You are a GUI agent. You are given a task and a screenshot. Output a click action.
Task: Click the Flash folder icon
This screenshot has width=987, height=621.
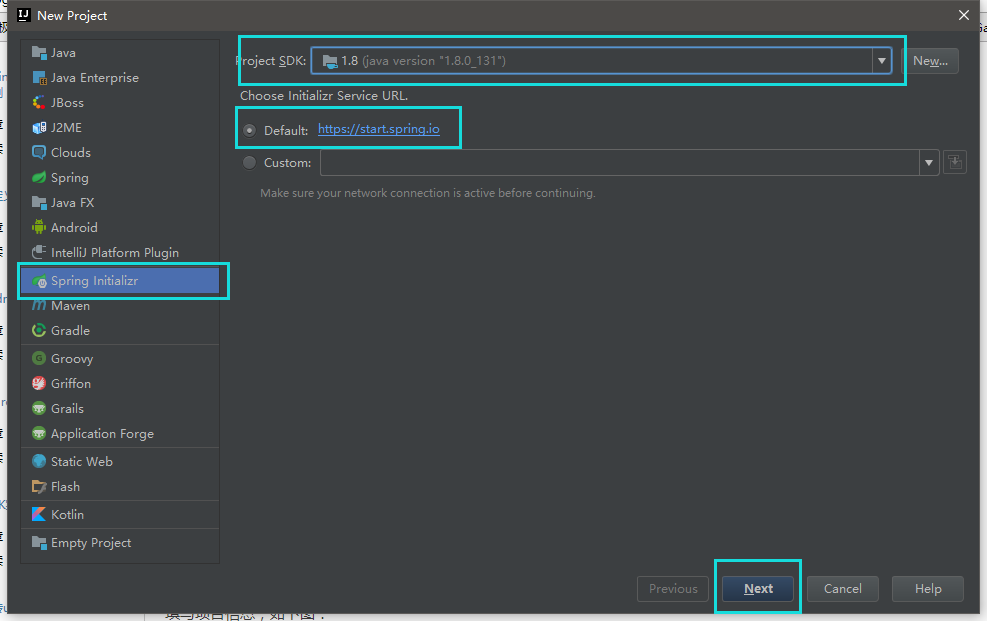pyautogui.click(x=39, y=486)
